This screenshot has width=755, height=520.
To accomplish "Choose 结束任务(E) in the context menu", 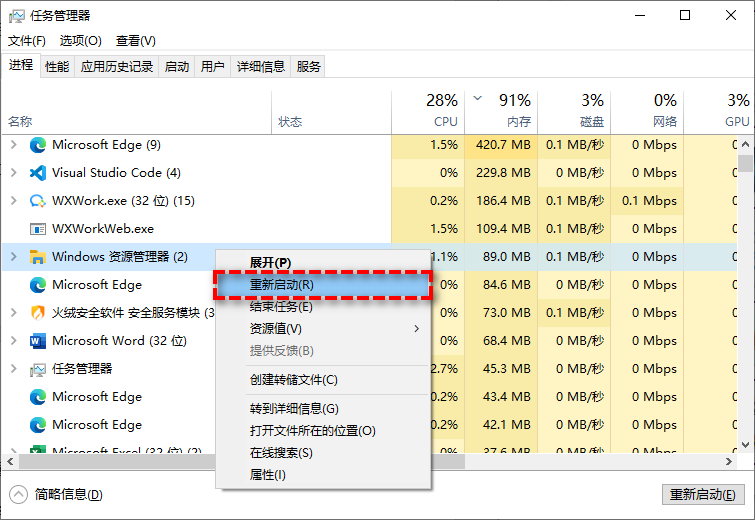I will coord(323,307).
